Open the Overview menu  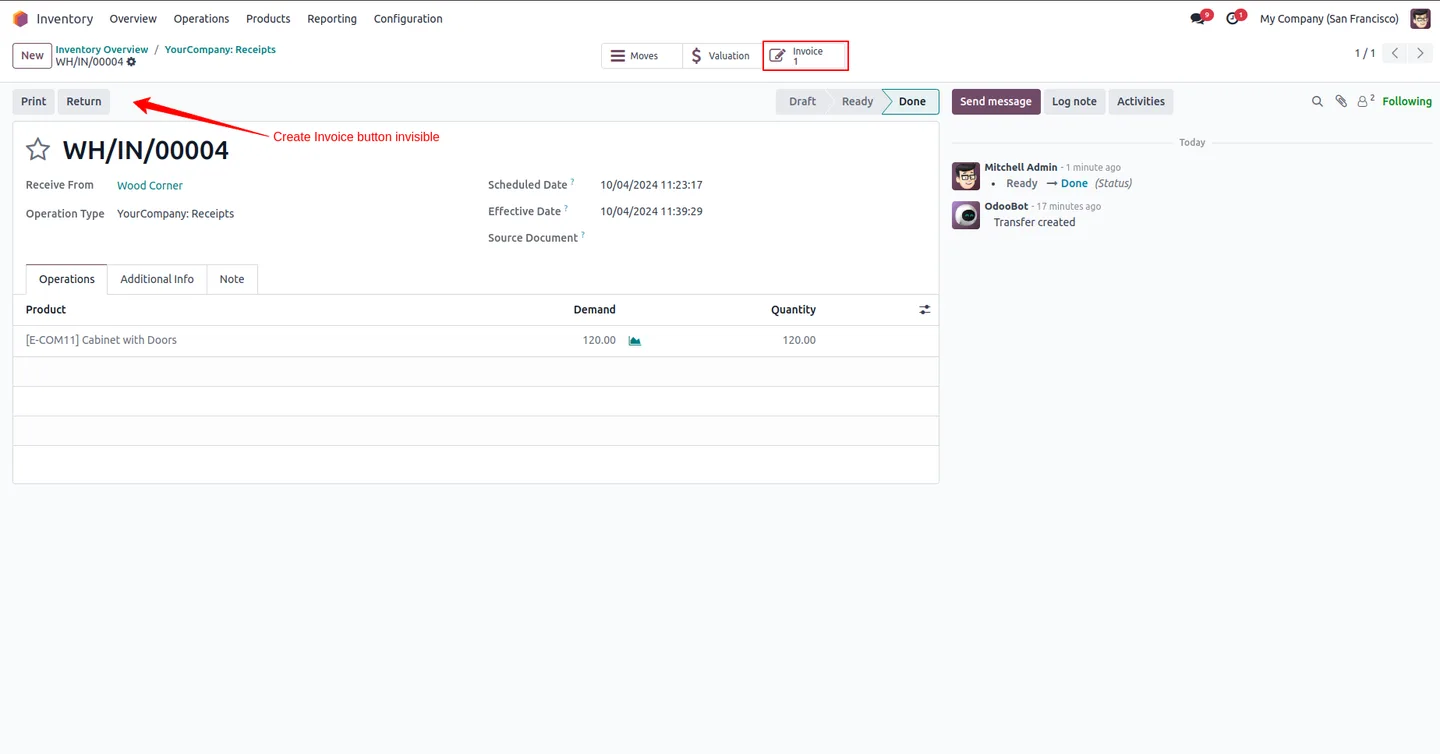[x=133, y=19]
